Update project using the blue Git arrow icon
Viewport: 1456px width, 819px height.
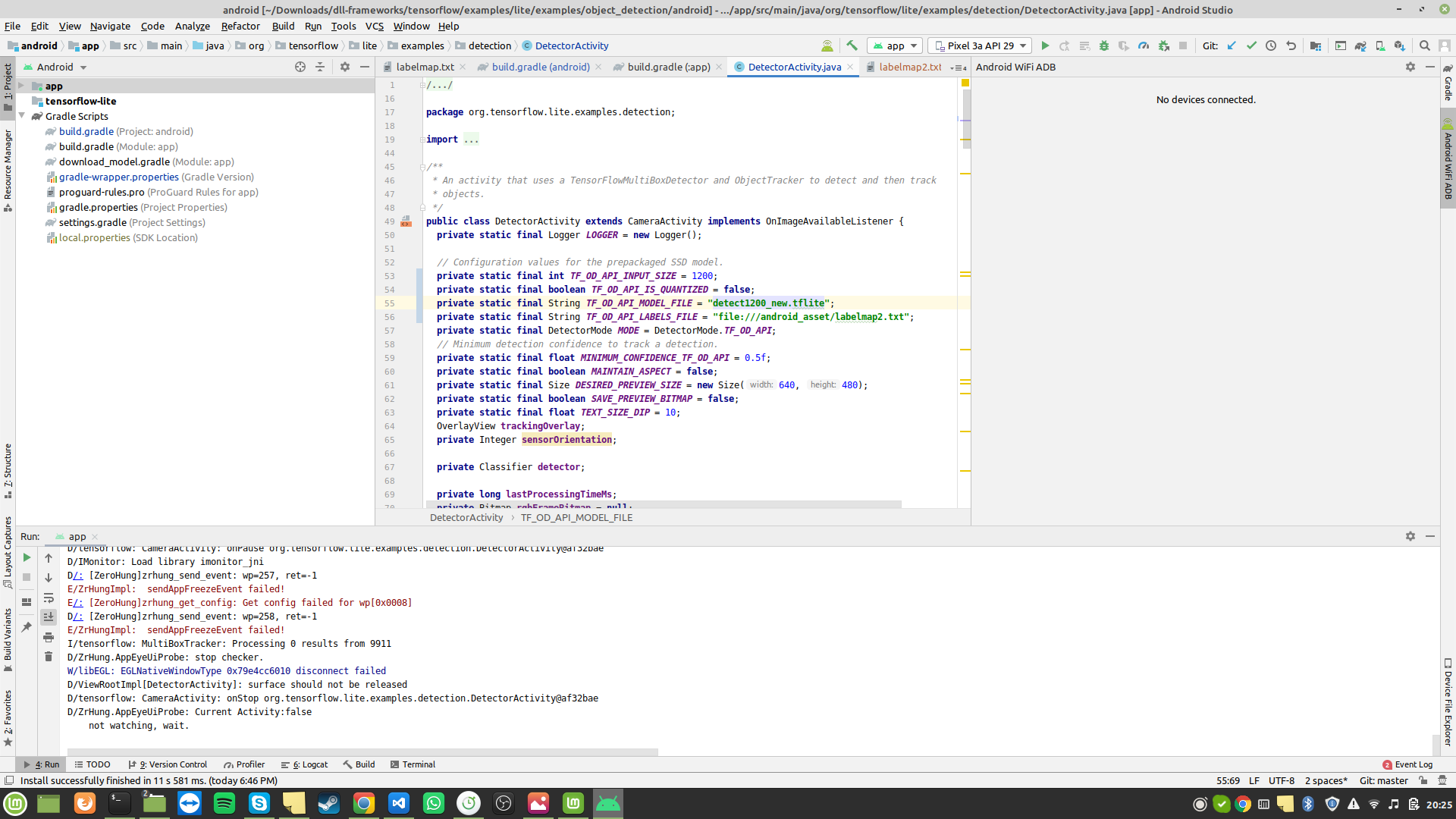(x=1231, y=45)
